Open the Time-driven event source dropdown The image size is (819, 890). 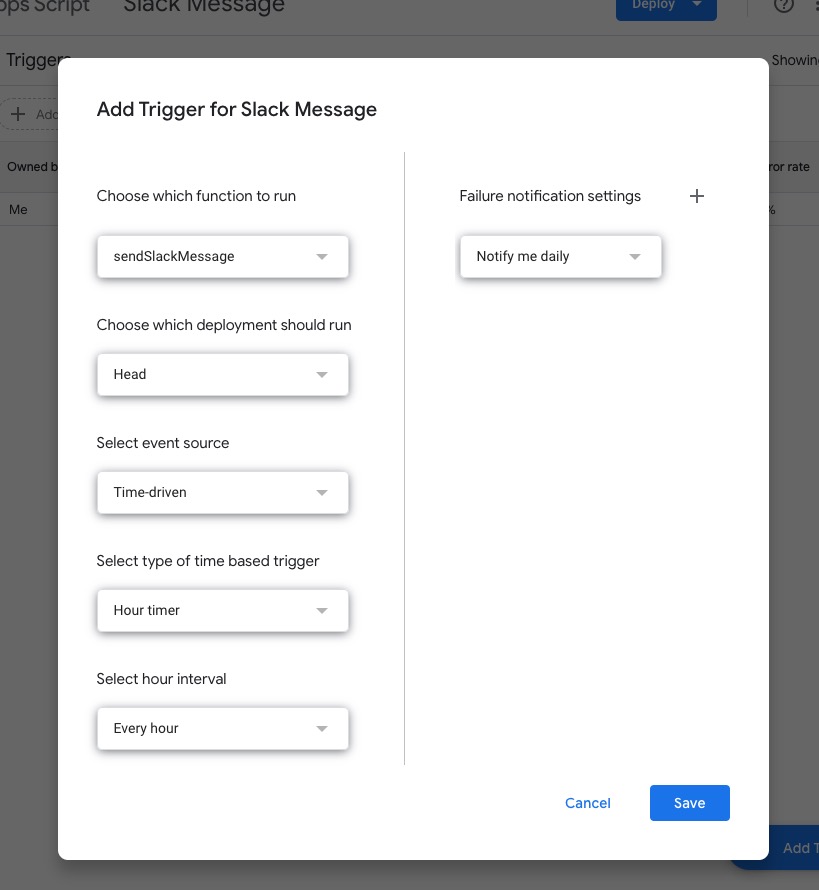coord(222,493)
